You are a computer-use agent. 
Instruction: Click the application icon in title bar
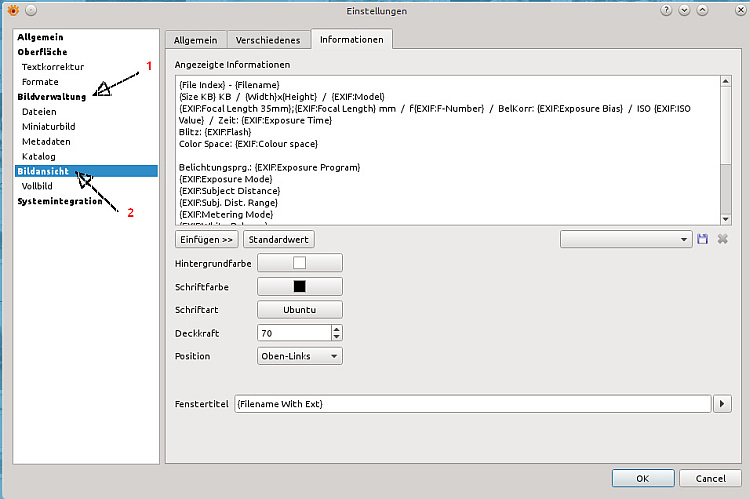point(10,9)
